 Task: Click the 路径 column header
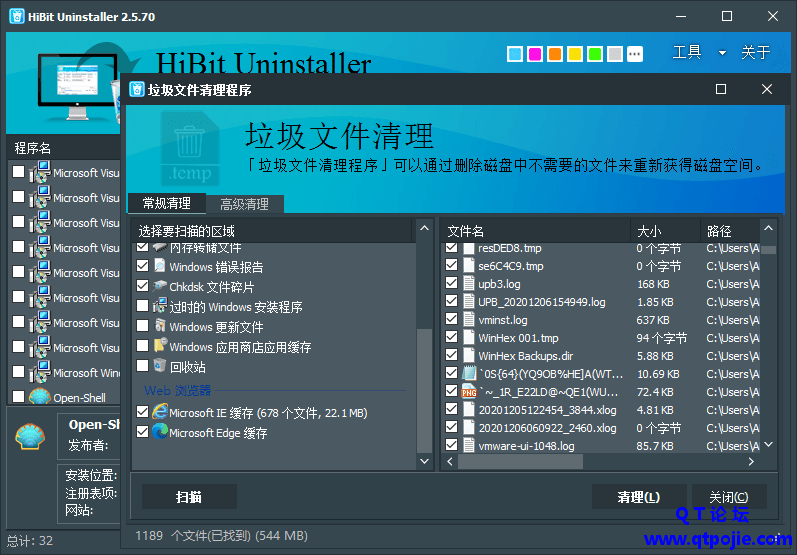(x=730, y=231)
